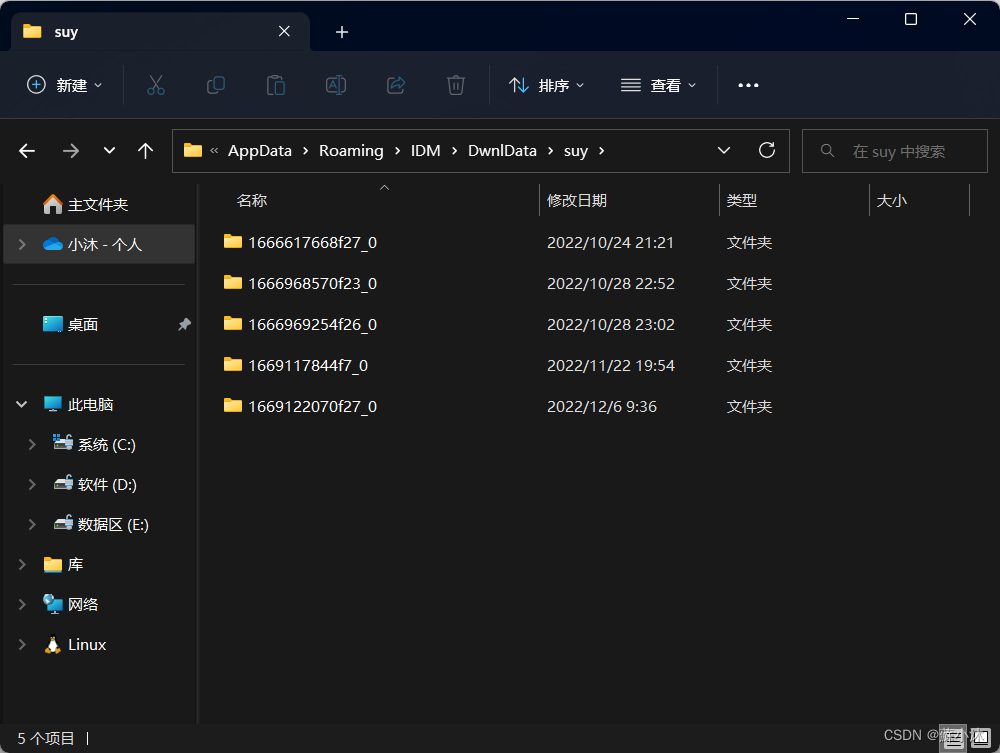Click the 在 suy 中搜索 search box
Screen dimensions: 1000x753
(894, 151)
